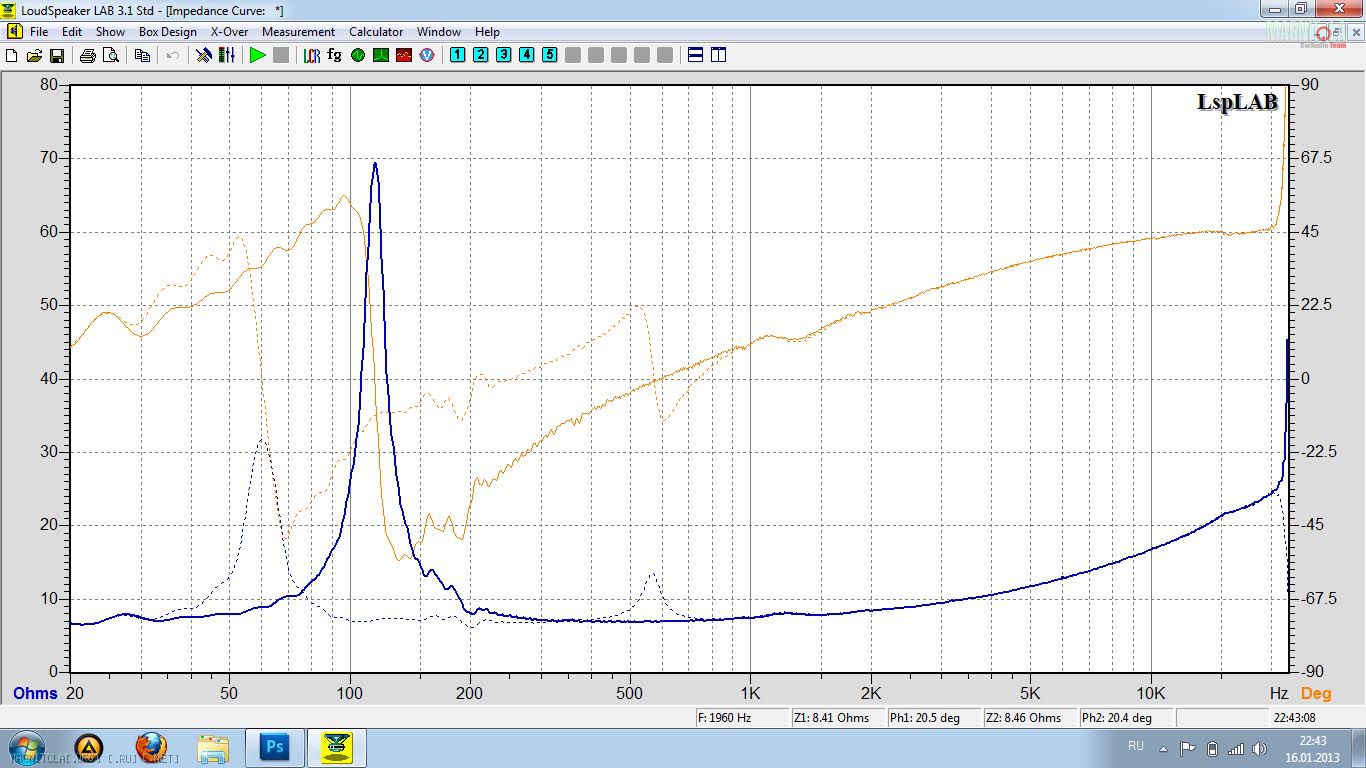Open the X-Over menu
The image size is (1366, 768).
[230, 32]
